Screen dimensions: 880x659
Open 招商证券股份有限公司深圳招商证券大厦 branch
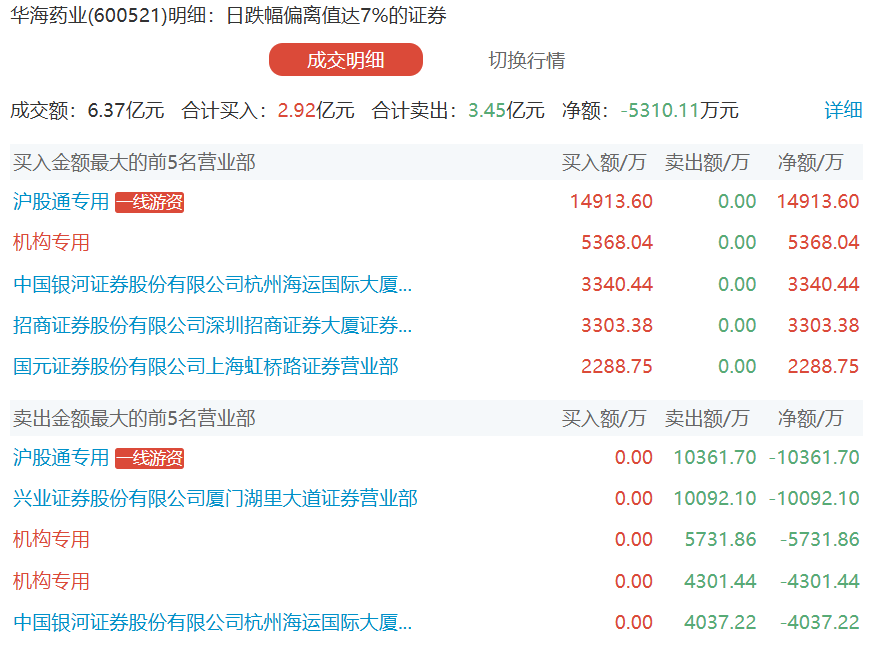pyautogui.click(x=212, y=325)
